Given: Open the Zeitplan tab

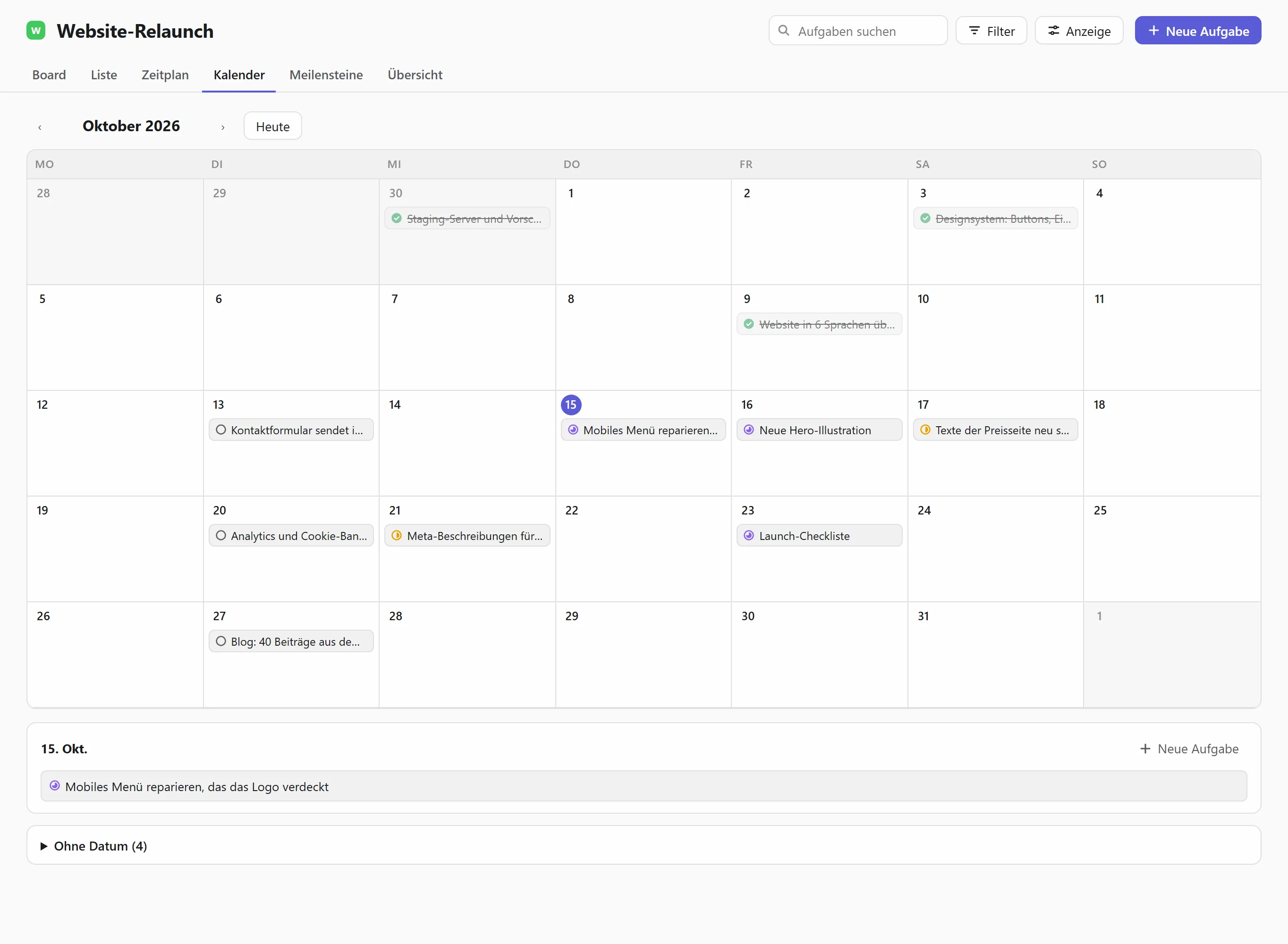Looking at the screenshot, I should point(165,75).
